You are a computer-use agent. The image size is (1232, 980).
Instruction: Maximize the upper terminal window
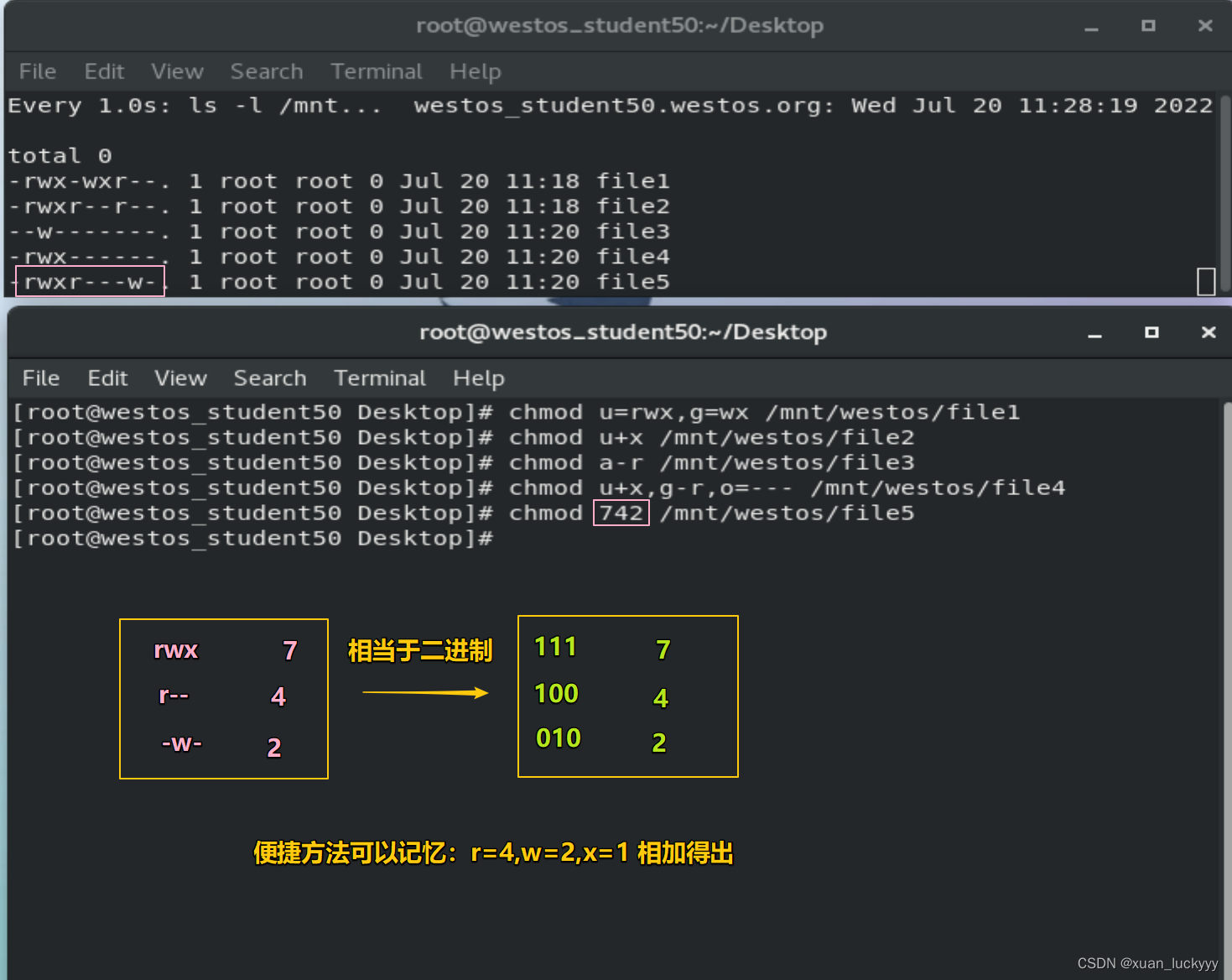[1148, 26]
